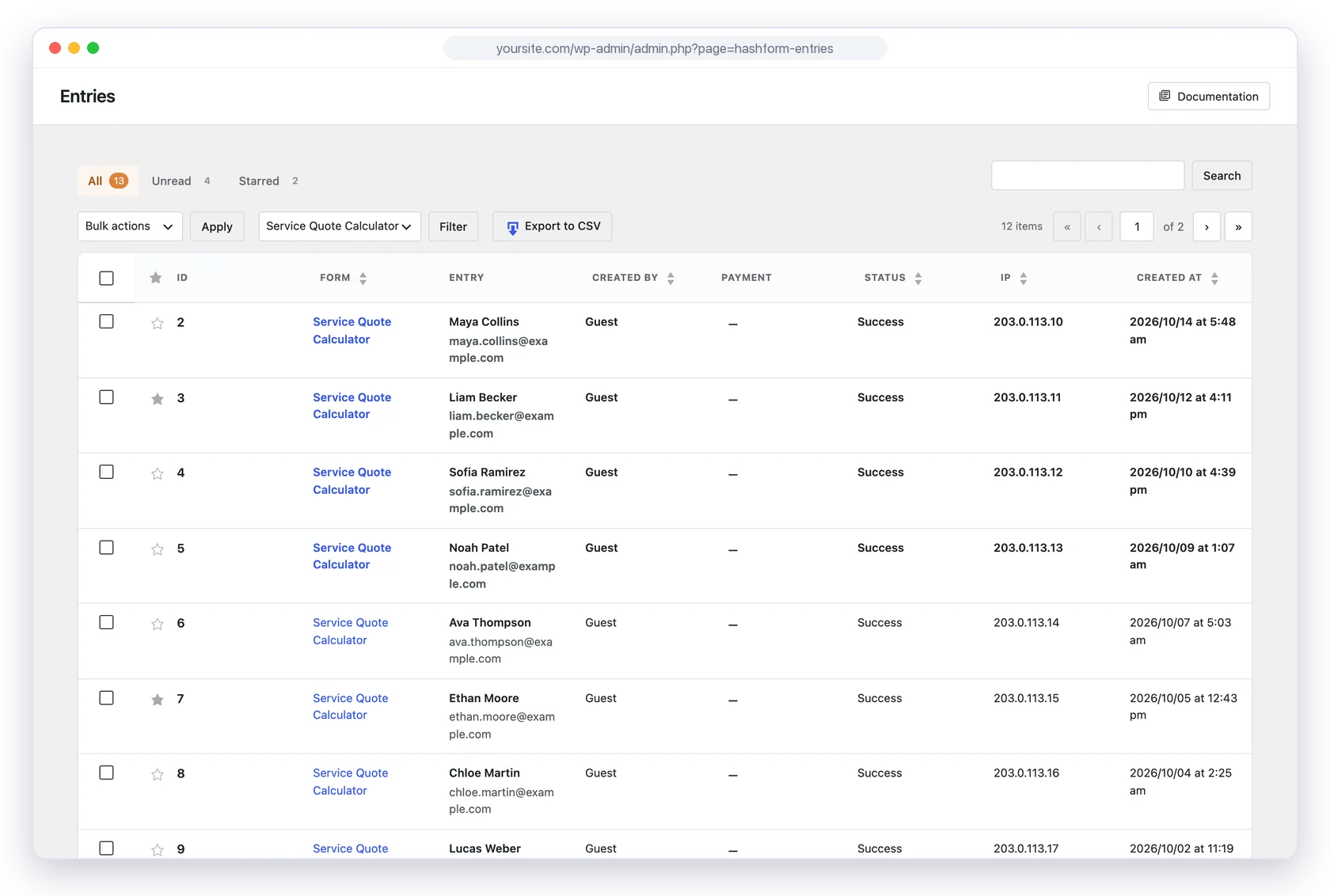Screen dimensions: 1330x896
Task: Sort by Created At column arrows
Action: tap(1214, 278)
